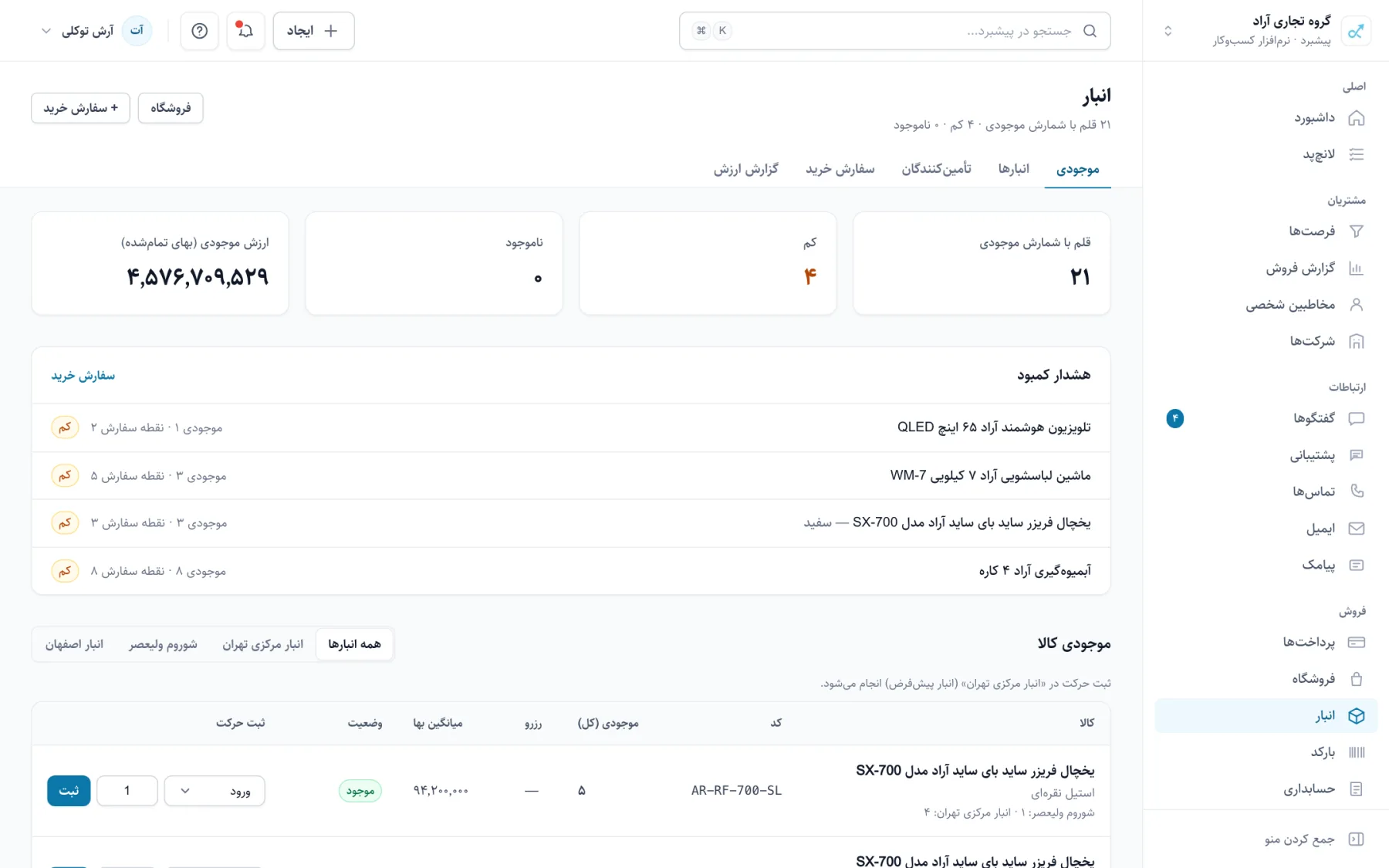Open فروشگاه bag icon in sidebar
This screenshot has height=868, width=1389.
(x=1356, y=679)
